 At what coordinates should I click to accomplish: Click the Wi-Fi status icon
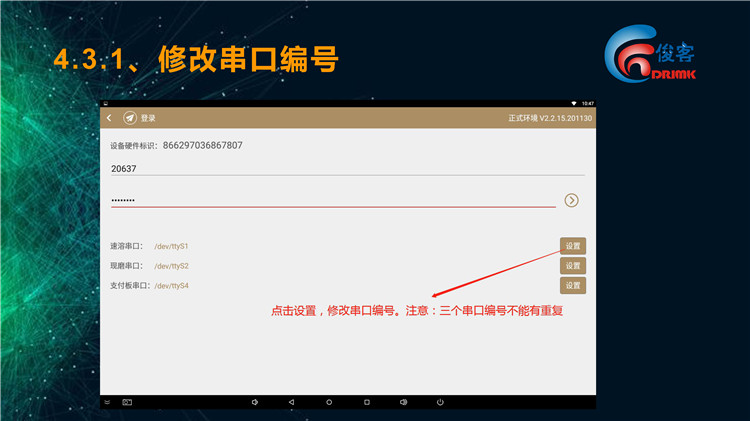pos(574,103)
